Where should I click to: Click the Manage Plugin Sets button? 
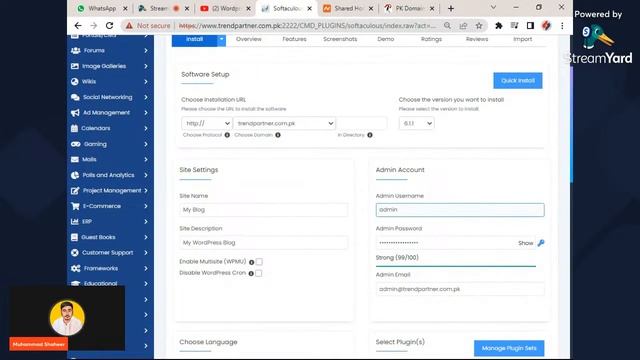(509, 348)
